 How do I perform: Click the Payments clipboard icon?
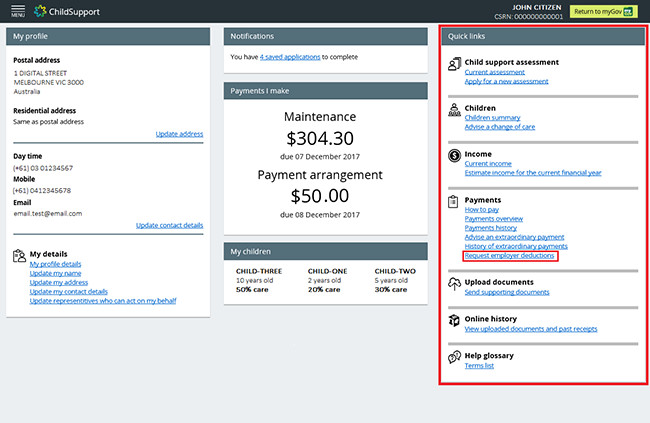(x=455, y=201)
